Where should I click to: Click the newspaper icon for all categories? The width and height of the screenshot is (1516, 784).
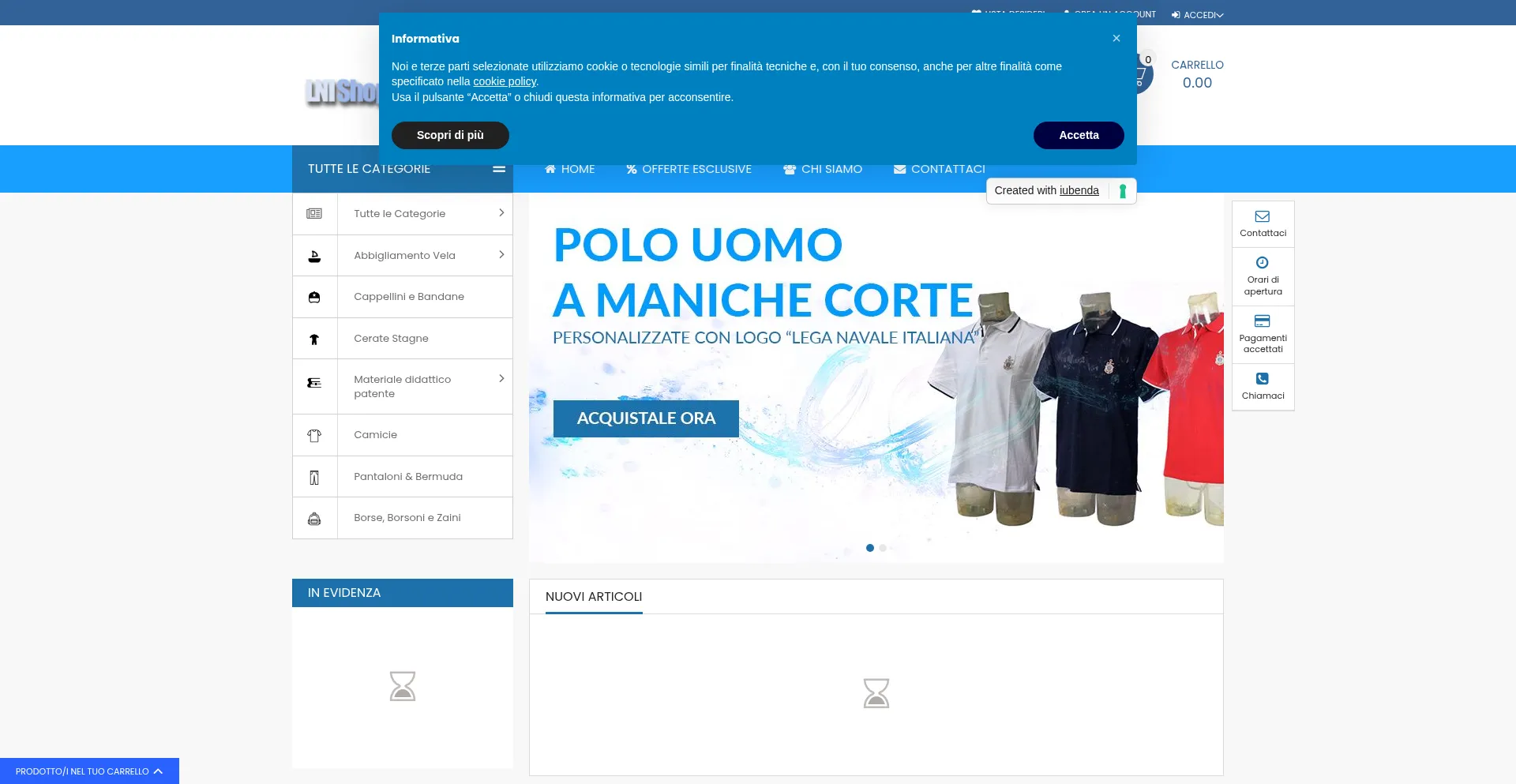tap(314, 214)
